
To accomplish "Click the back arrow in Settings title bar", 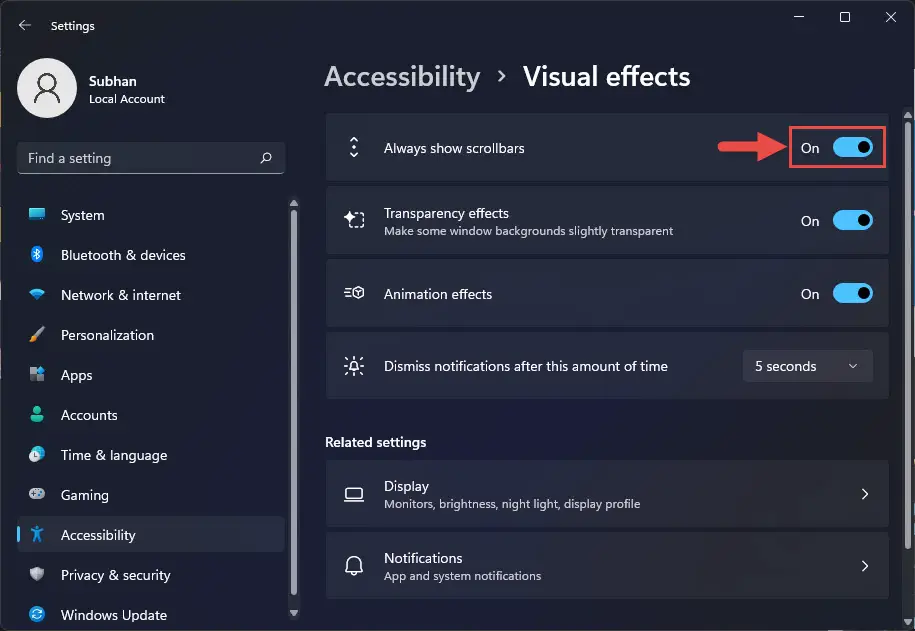I will click(x=25, y=25).
